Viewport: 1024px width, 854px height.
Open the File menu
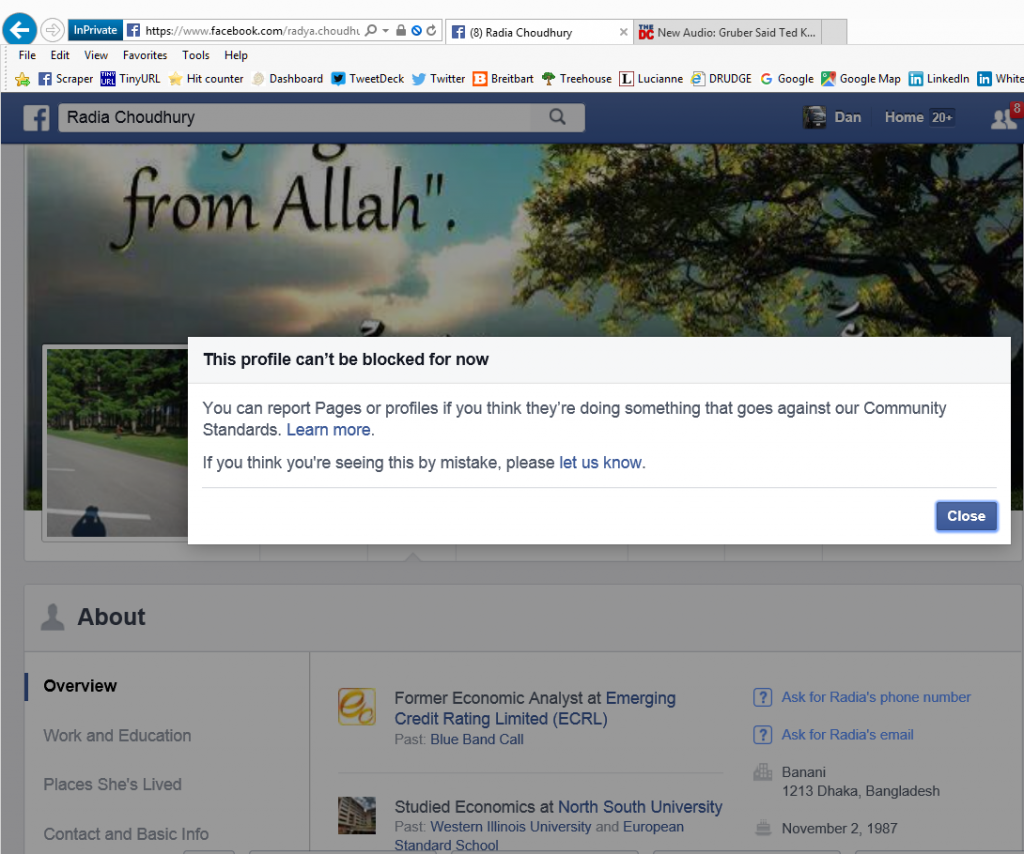[x=27, y=55]
